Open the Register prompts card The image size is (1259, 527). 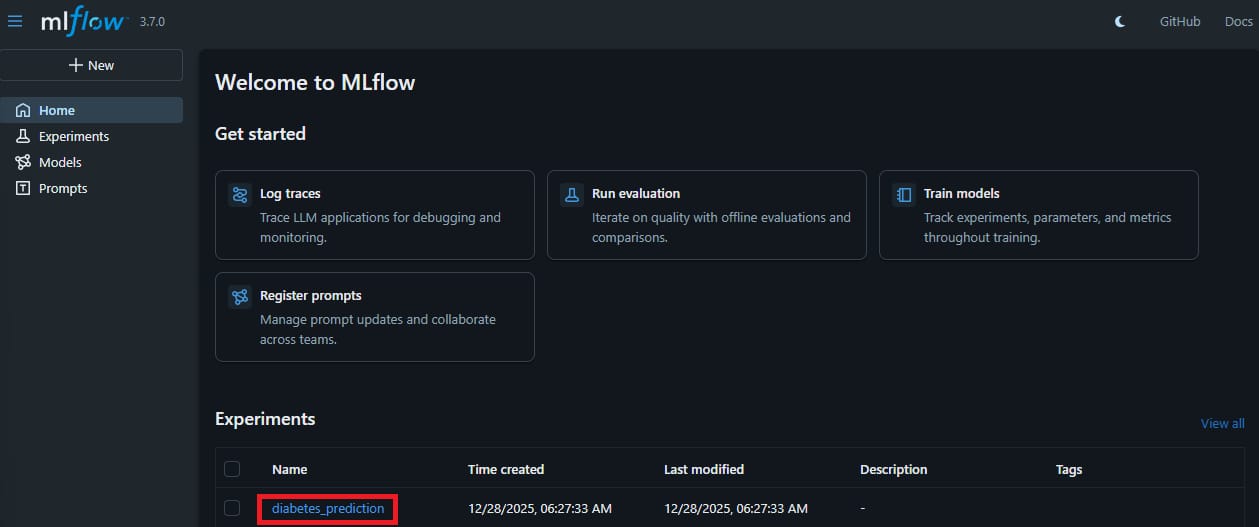(x=375, y=317)
